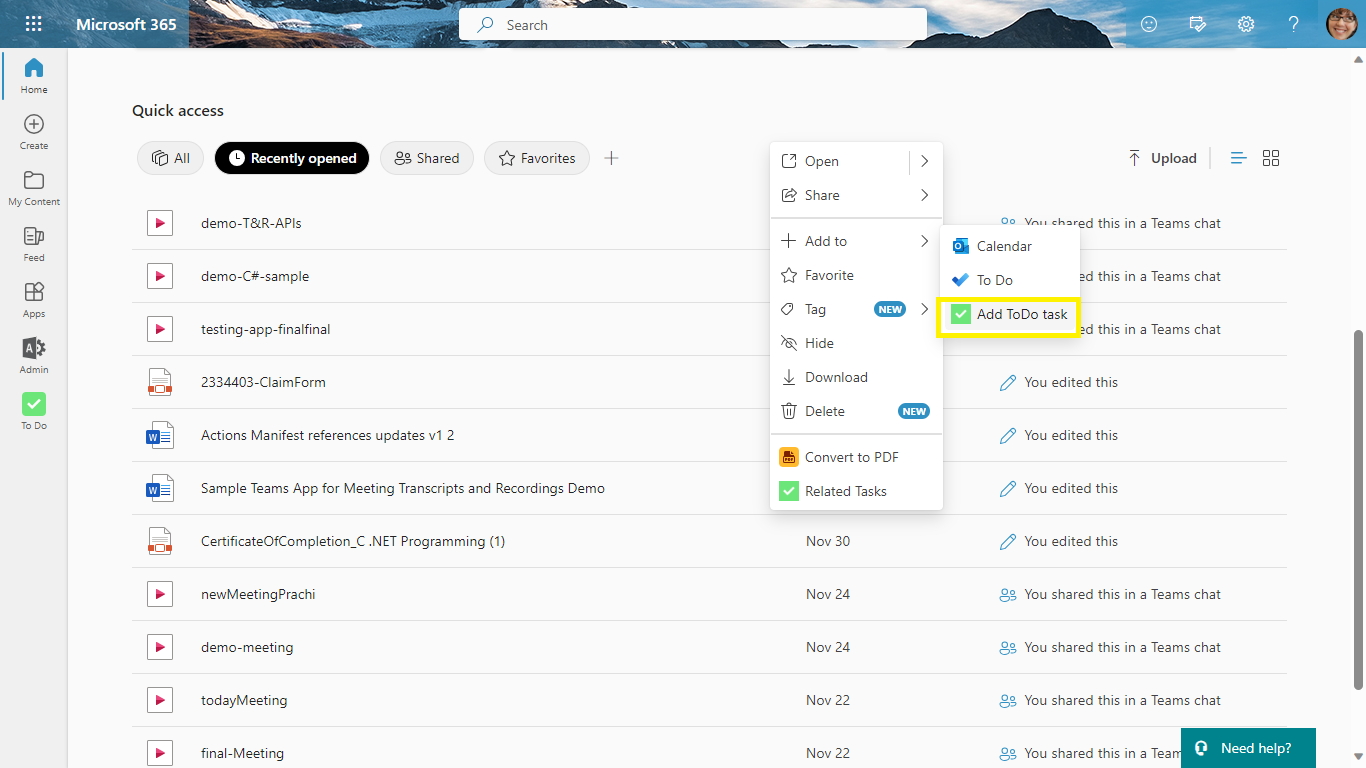Click the Upload button

point(1162,158)
